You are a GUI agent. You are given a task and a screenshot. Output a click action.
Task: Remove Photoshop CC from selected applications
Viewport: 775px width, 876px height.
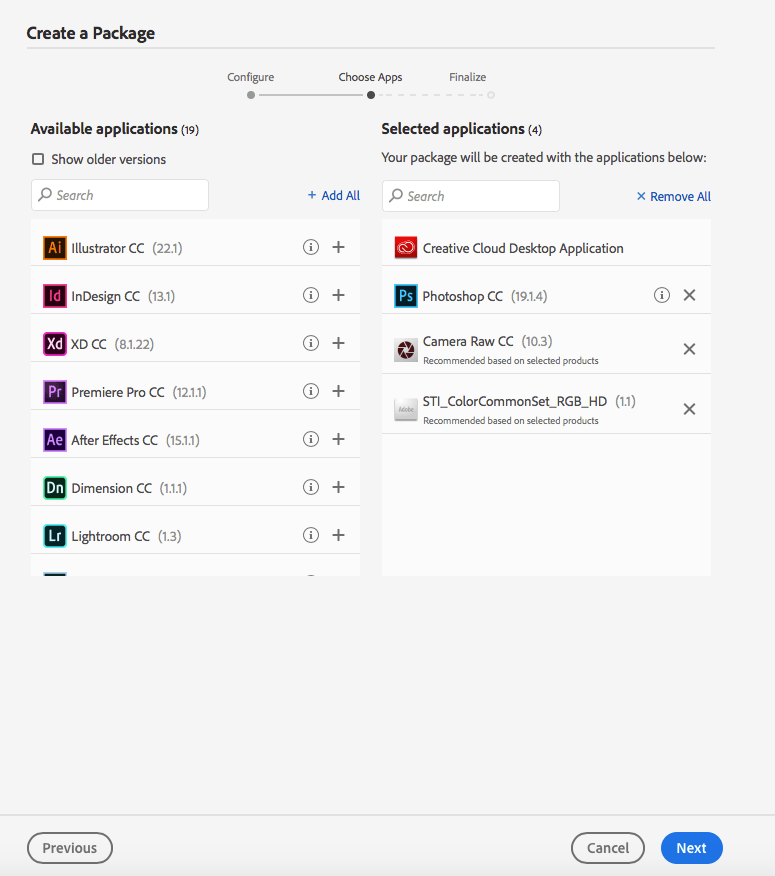click(690, 295)
